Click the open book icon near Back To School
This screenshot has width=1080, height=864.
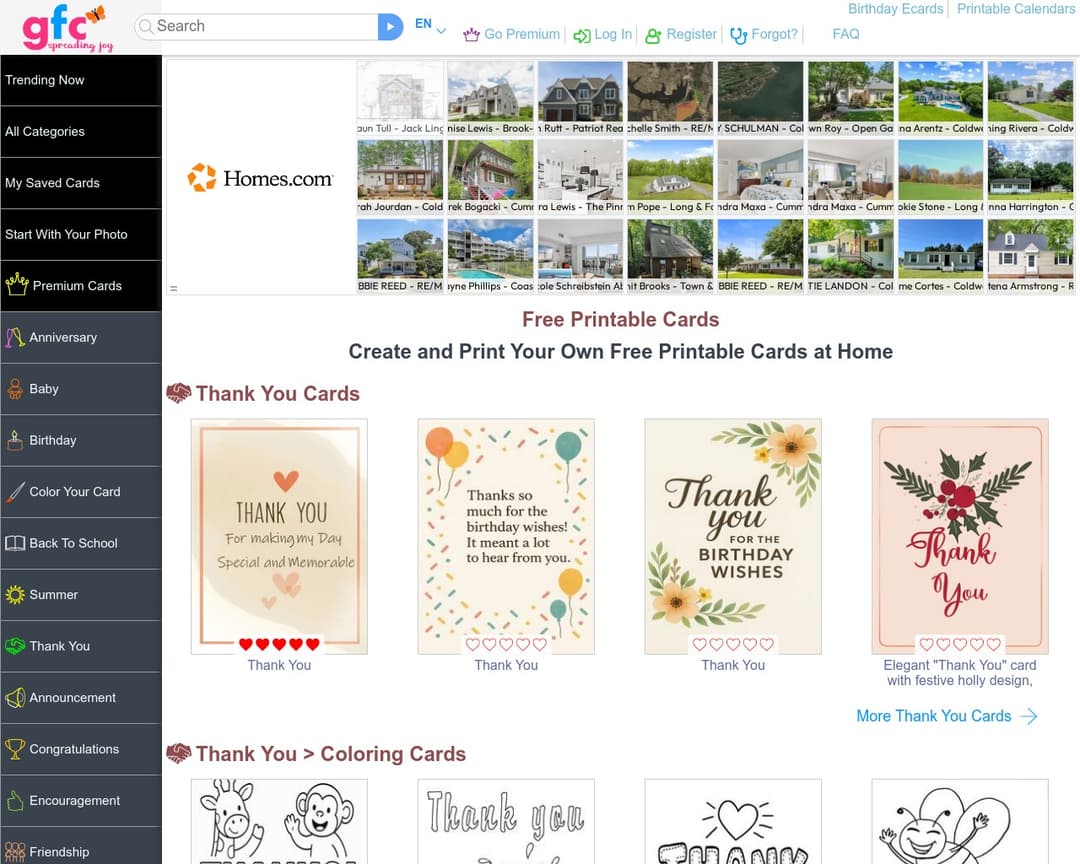tap(18, 543)
